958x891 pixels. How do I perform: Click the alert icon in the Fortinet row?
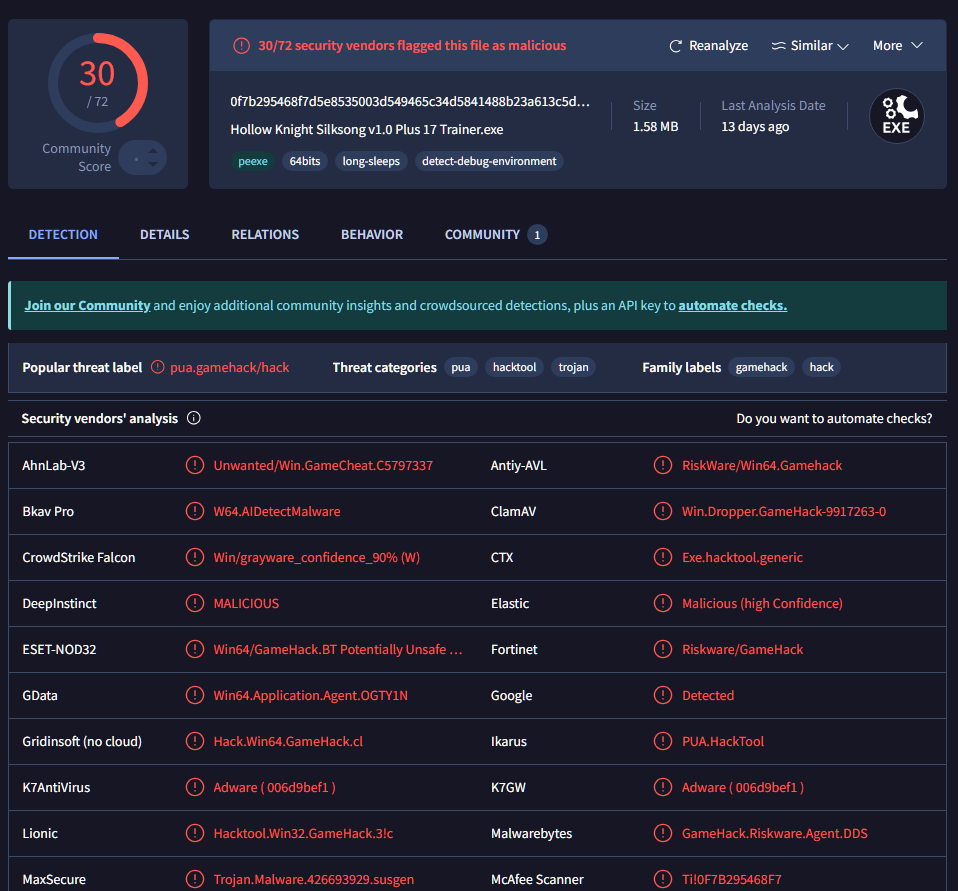pyautogui.click(x=663, y=649)
